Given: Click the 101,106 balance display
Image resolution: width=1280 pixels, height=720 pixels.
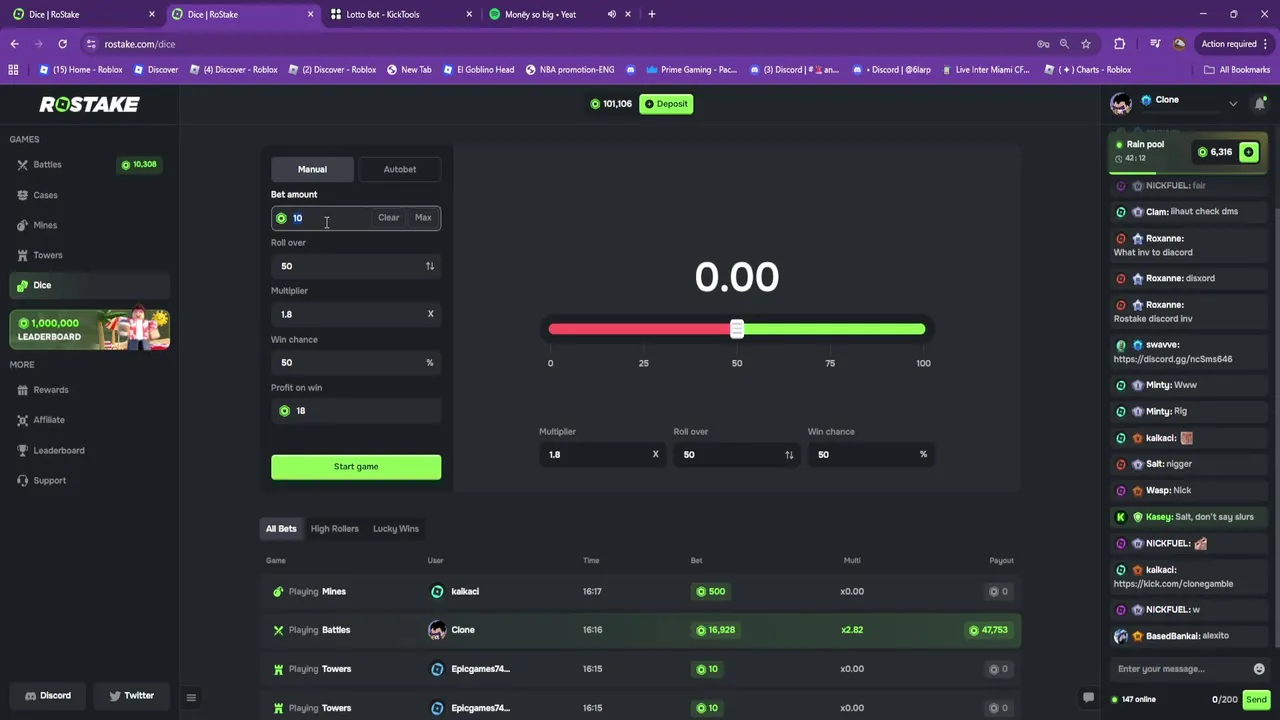Looking at the screenshot, I should click(611, 104).
